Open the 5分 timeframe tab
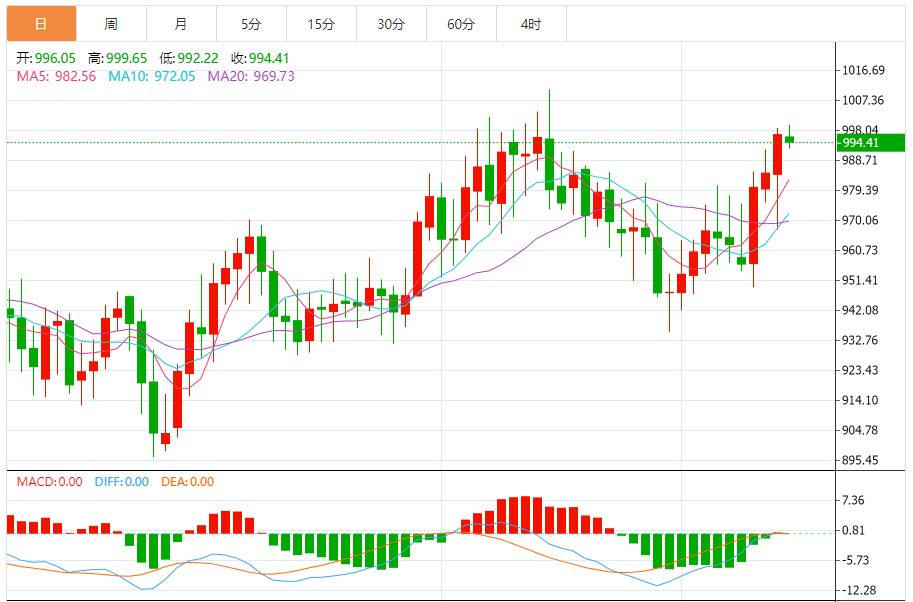Image resolution: width=913 pixels, height=602 pixels. 251,24
